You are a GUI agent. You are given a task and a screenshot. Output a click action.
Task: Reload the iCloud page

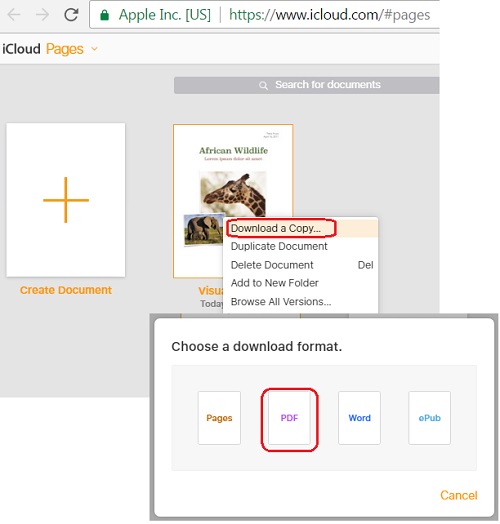point(71,15)
